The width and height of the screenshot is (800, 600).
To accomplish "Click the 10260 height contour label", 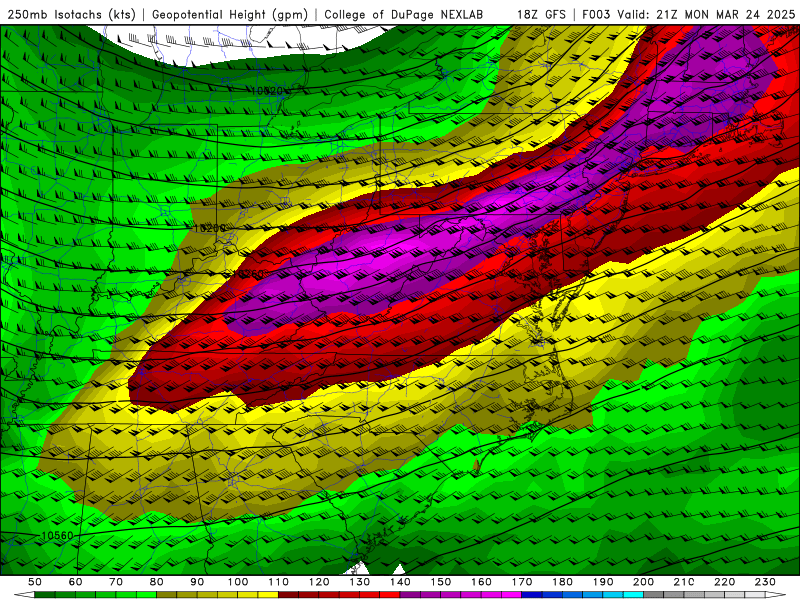I will point(249,274).
